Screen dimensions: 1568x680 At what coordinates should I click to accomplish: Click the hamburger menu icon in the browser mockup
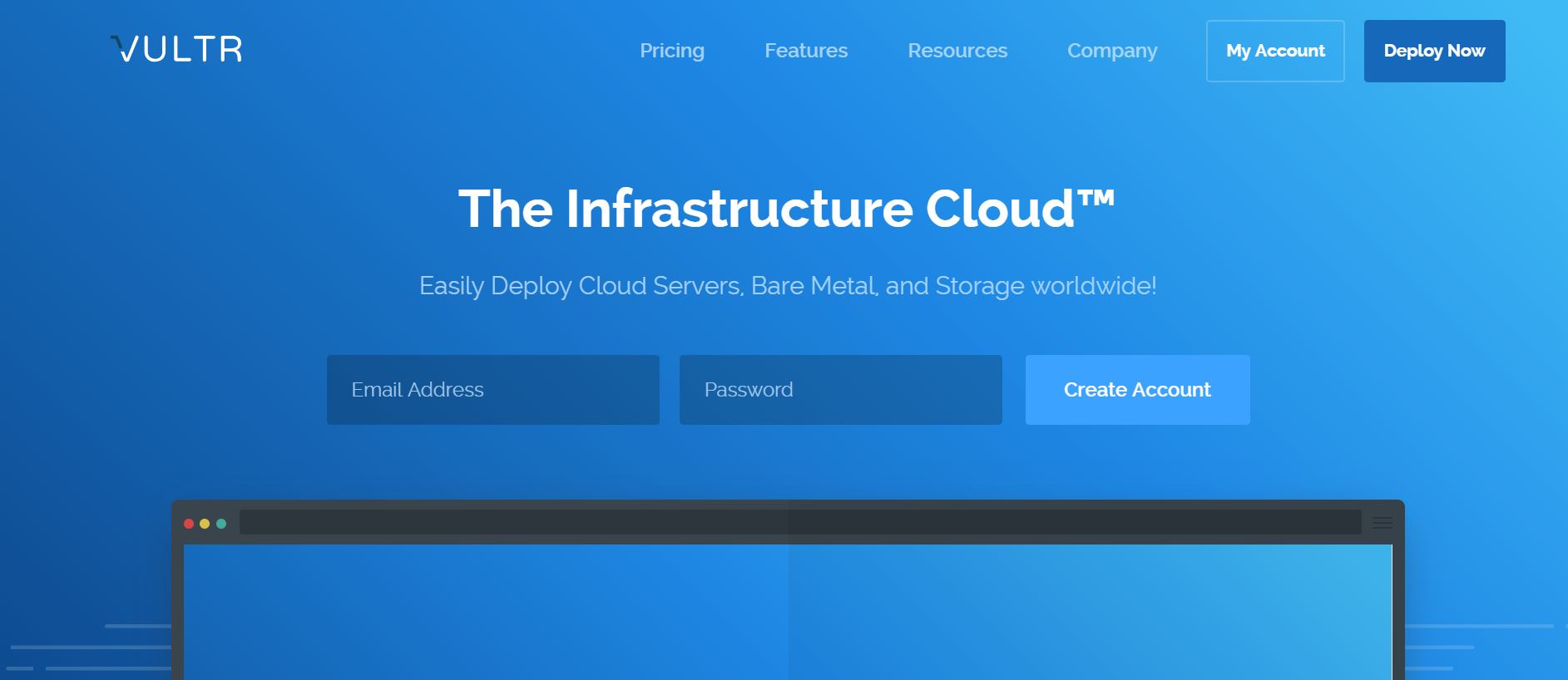click(x=1382, y=523)
